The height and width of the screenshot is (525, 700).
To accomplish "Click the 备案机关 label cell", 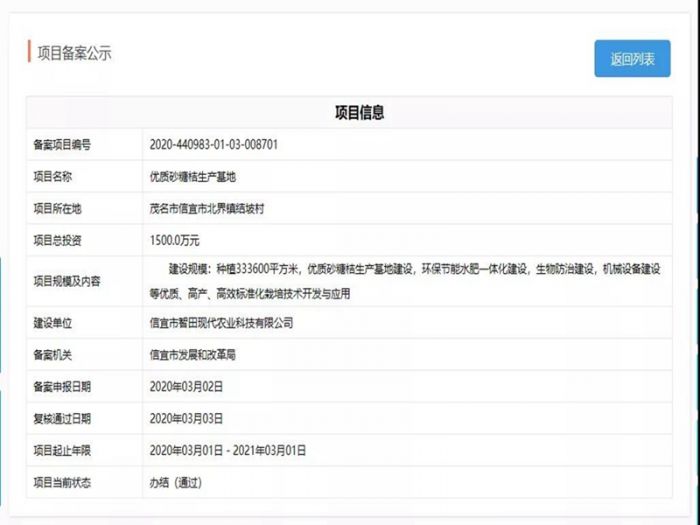I will click(x=84, y=354).
